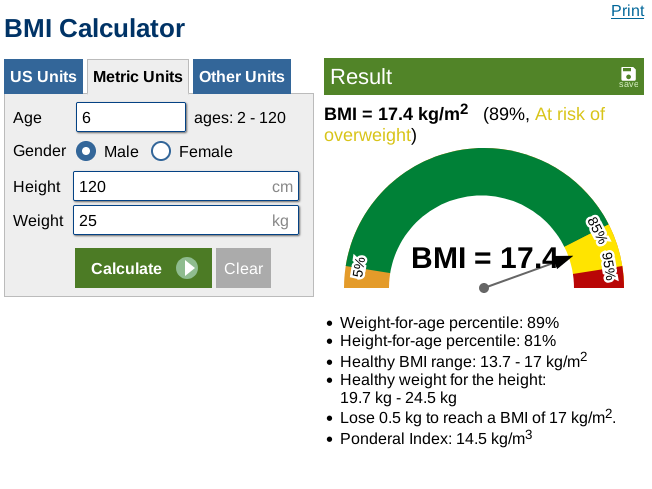Click the gray Clear button

click(x=243, y=268)
